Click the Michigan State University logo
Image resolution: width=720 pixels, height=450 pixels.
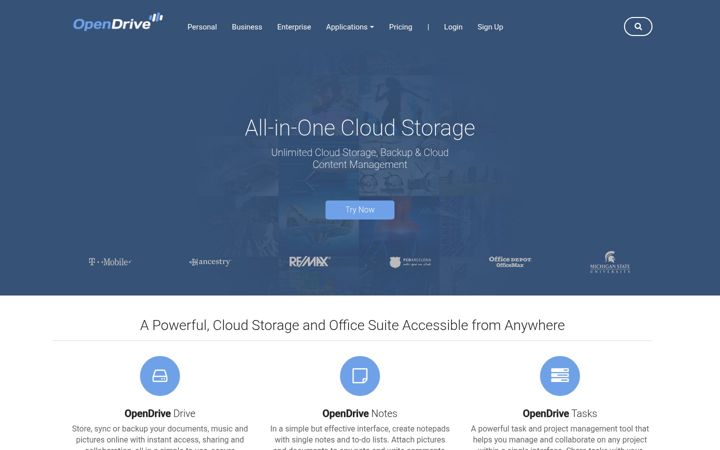(x=610, y=262)
